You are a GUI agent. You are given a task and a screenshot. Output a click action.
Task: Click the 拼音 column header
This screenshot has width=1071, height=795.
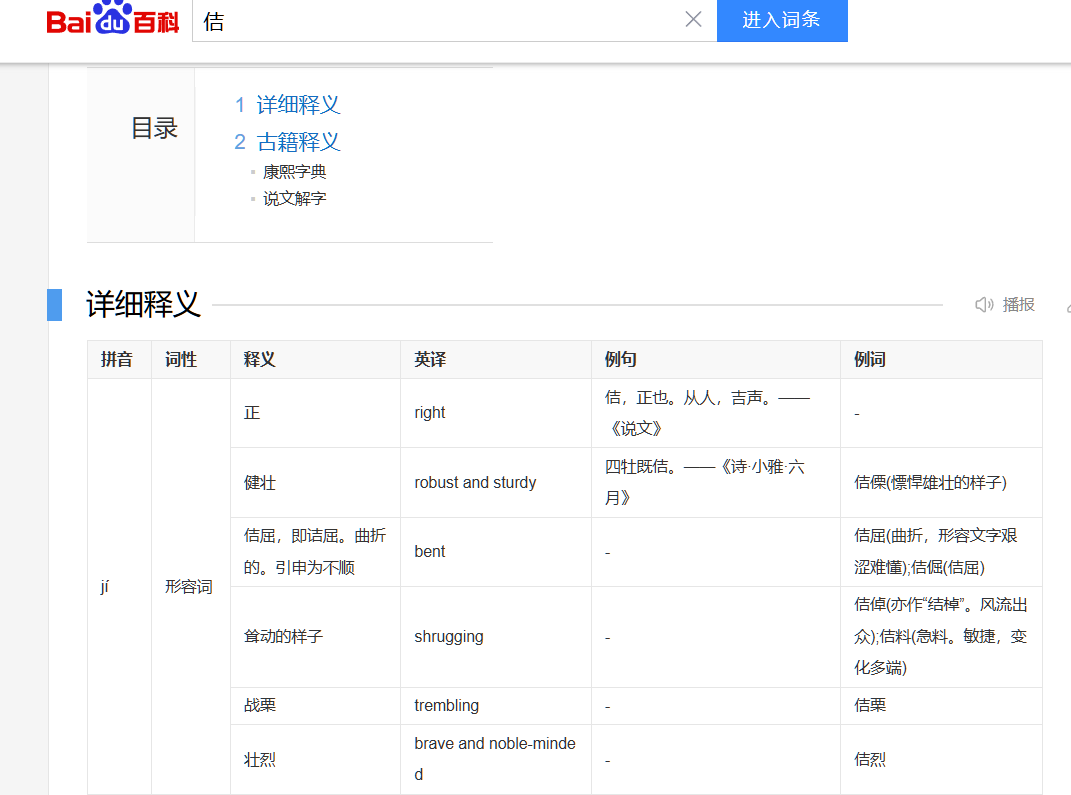(x=117, y=359)
